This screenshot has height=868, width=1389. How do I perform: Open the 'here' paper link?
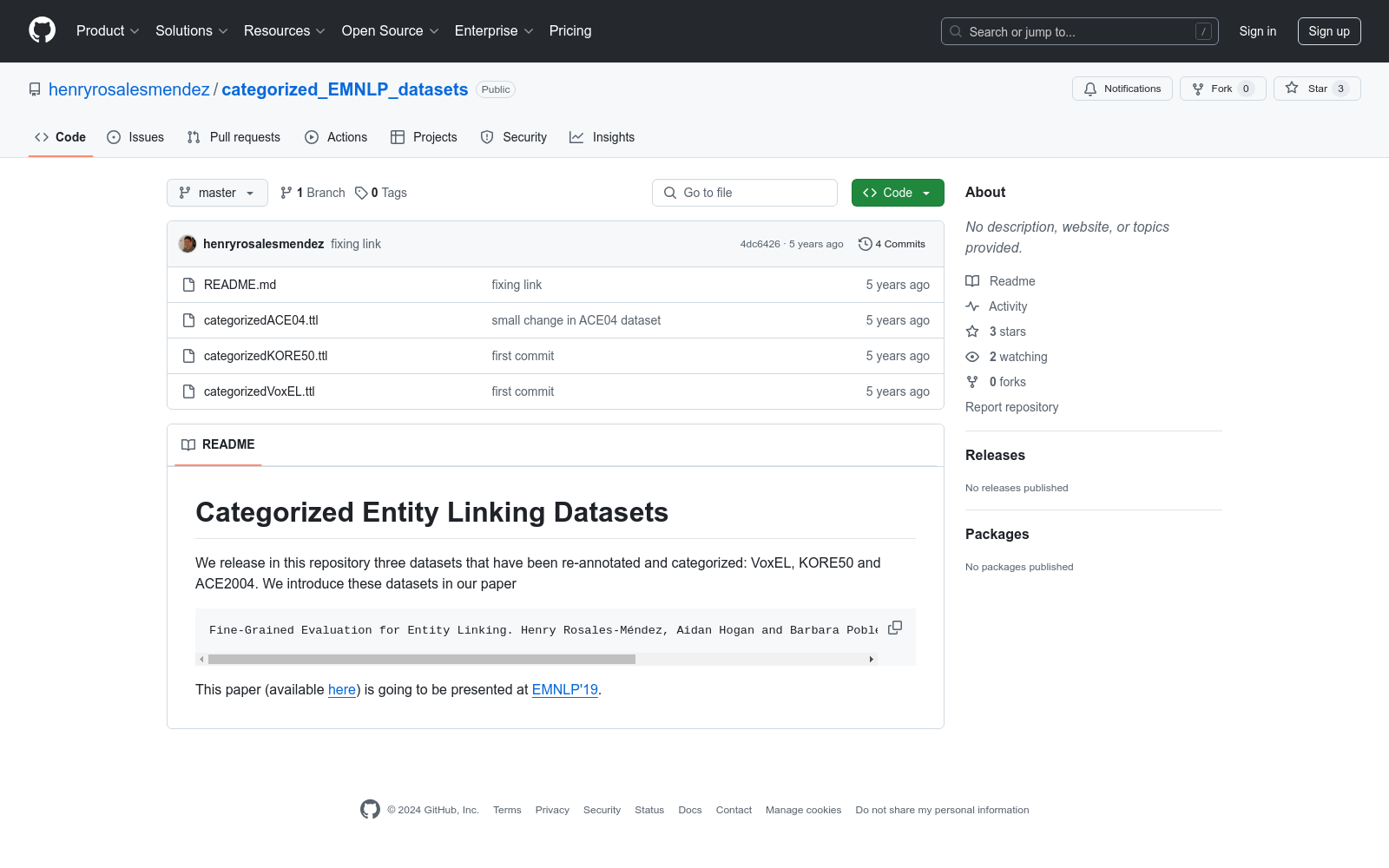pos(342,689)
